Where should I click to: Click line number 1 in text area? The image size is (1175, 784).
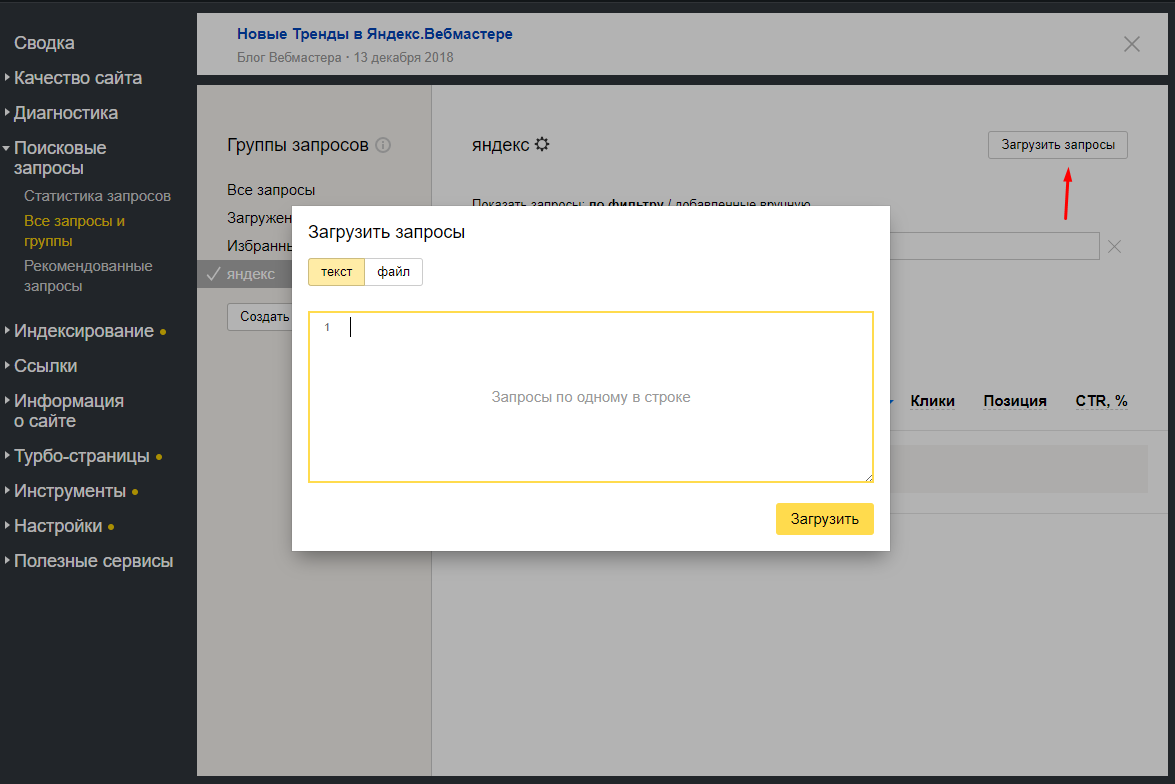(327, 328)
